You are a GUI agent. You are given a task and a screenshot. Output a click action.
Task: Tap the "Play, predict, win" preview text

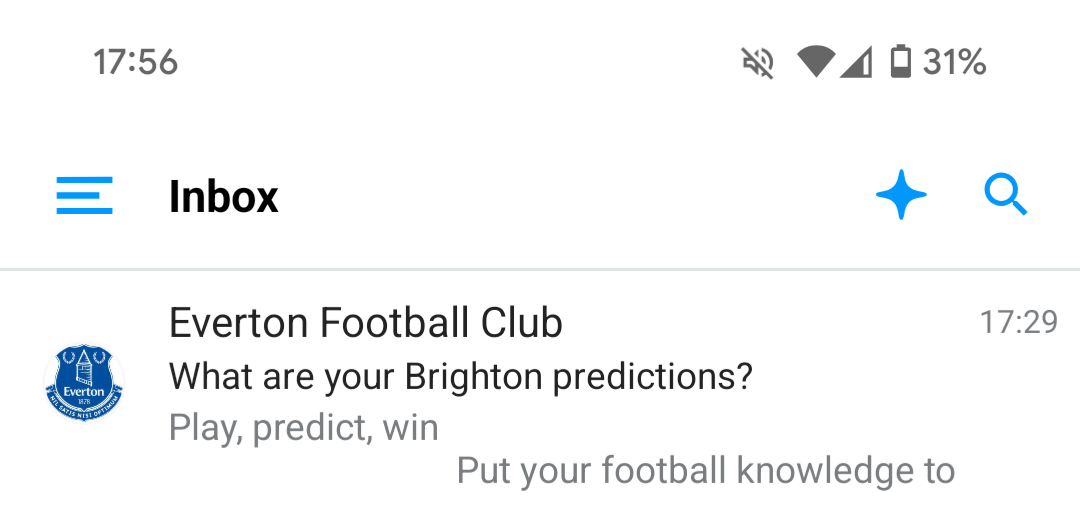pos(304,428)
